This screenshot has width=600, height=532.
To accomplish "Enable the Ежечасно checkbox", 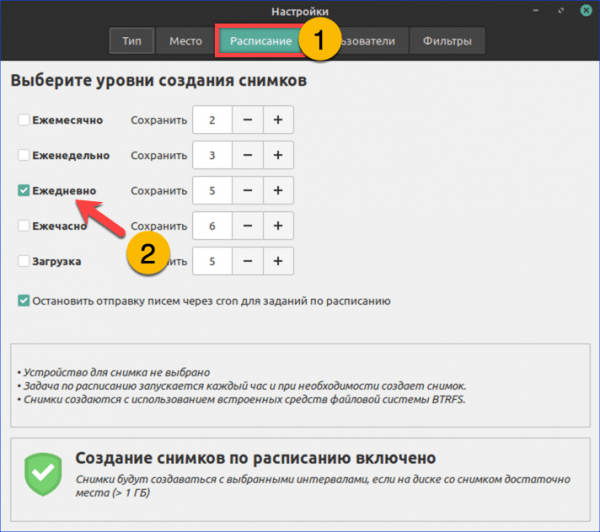I will 24,226.
